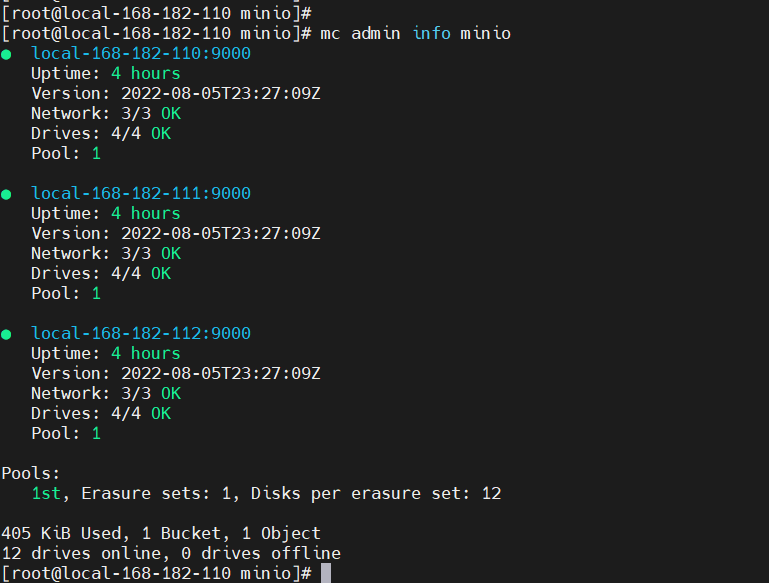Click the Drives '4/4 OK' of first node
This screenshot has width=769, height=583.
[141, 133]
